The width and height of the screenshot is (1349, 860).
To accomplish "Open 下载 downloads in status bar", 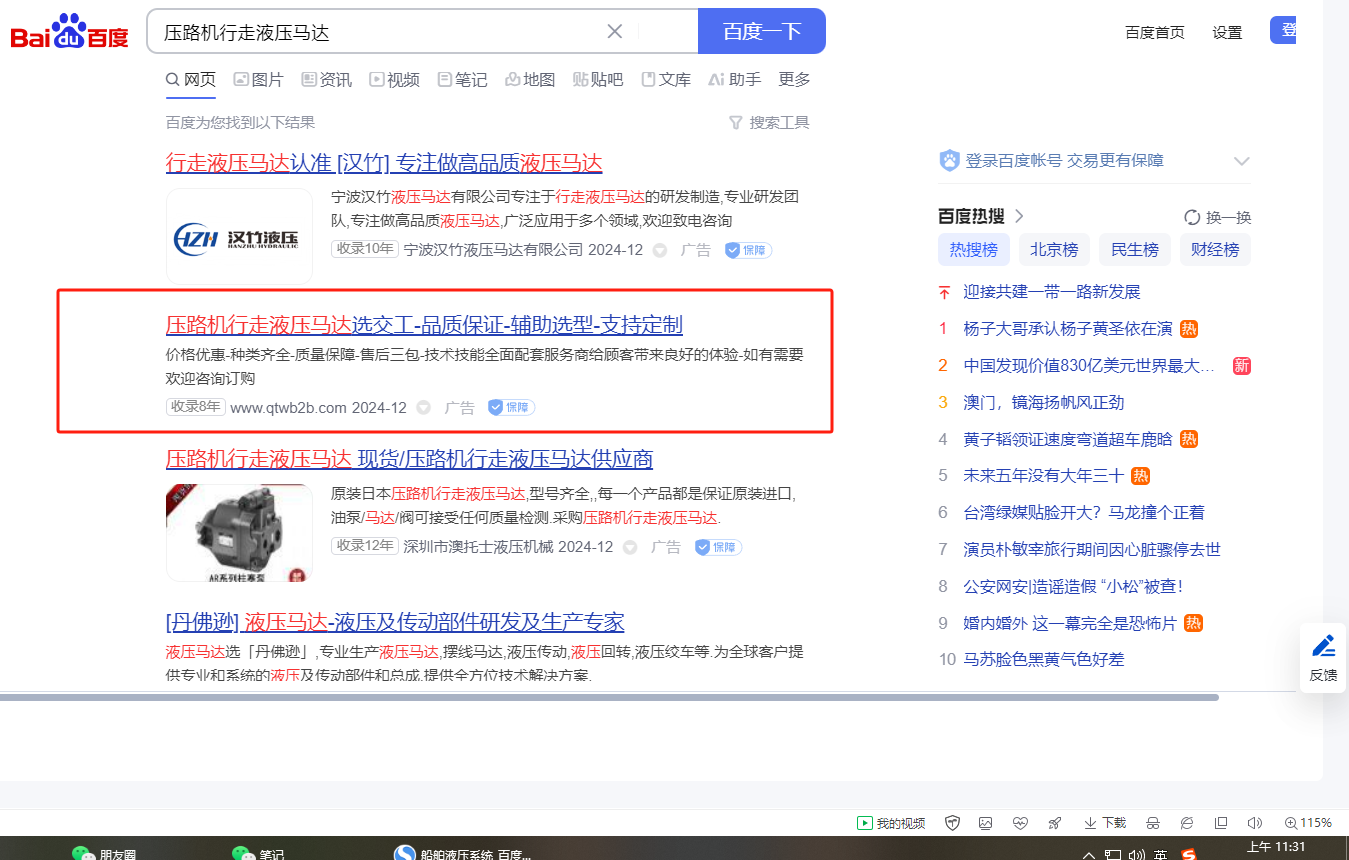I will pyautogui.click(x=1105, y=823).
